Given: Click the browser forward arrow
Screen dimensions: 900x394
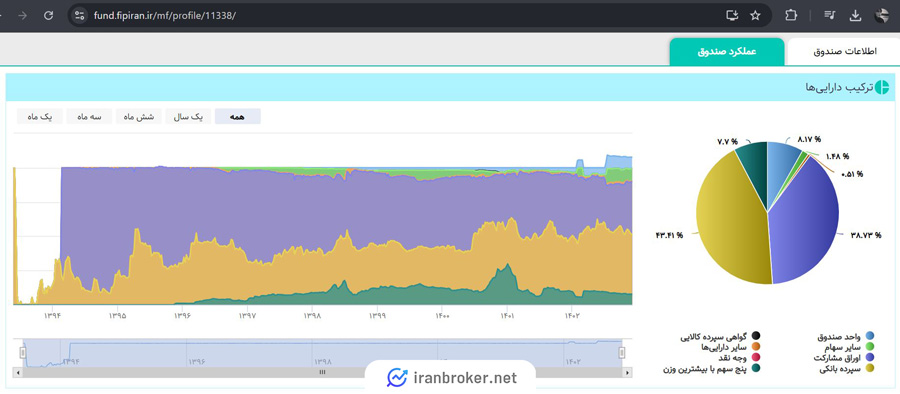Looking at the screenshot, I should [23, 16].
